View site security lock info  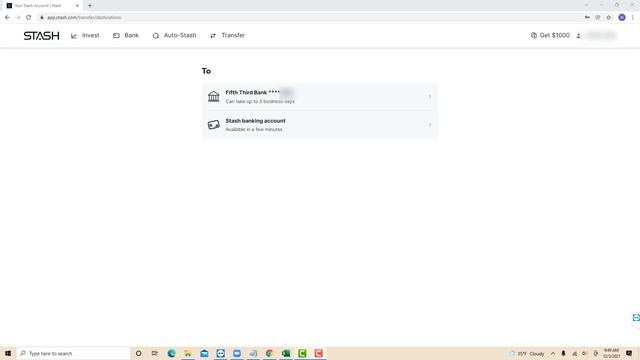[42, 18]
